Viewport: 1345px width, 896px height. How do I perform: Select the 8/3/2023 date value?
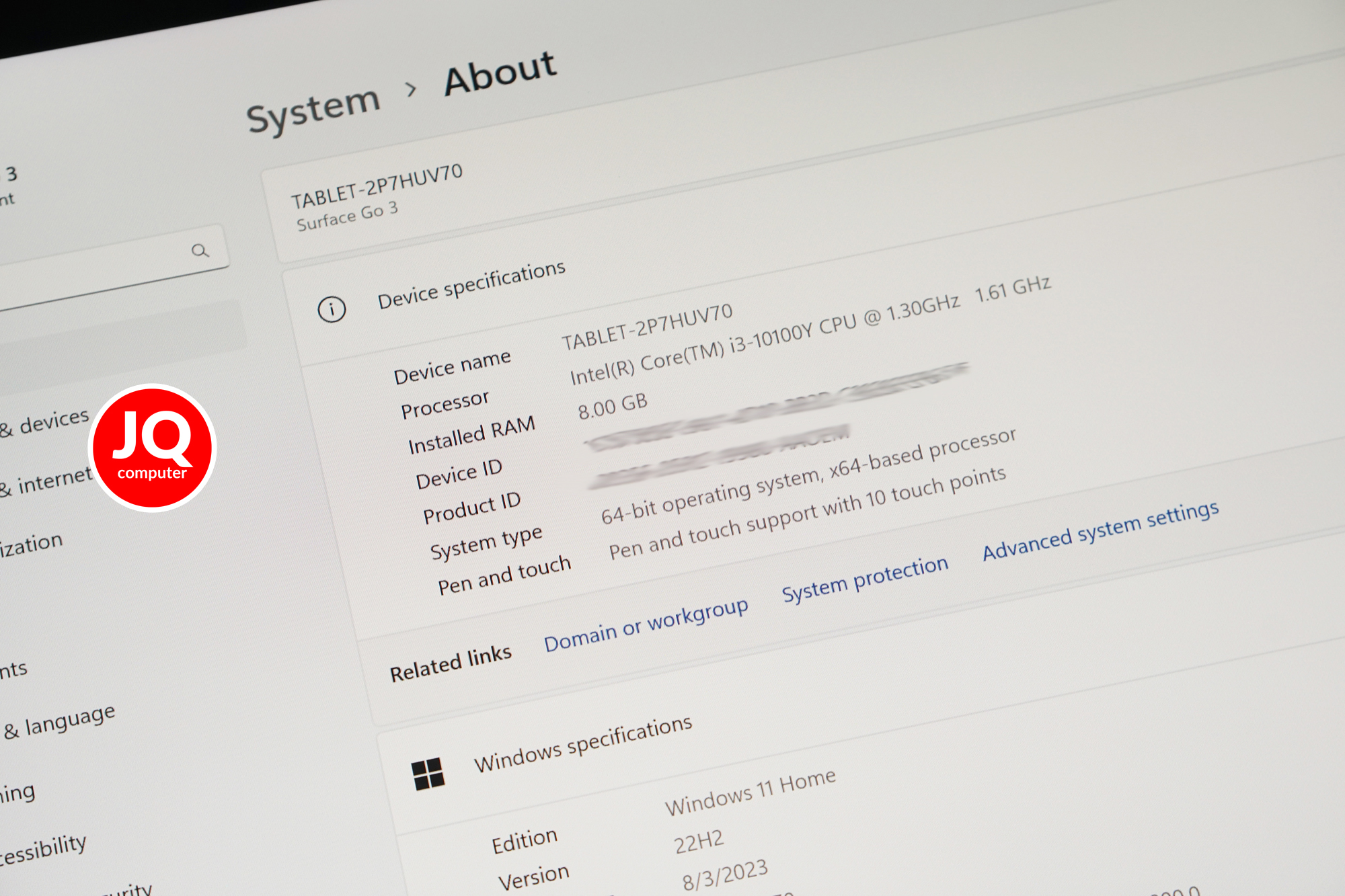pos(725,874)
